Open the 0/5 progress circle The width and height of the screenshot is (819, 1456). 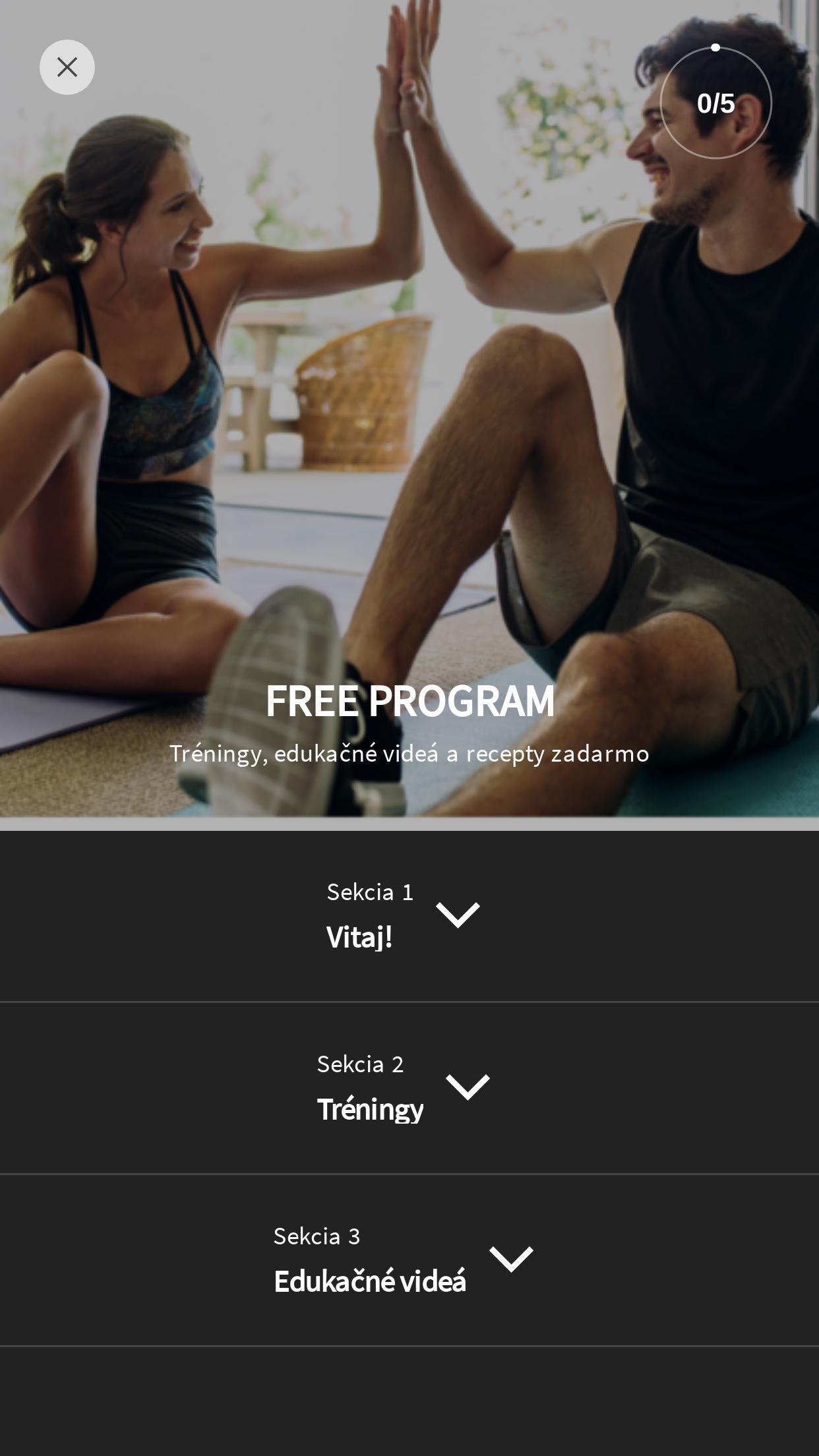click(715, 103)
